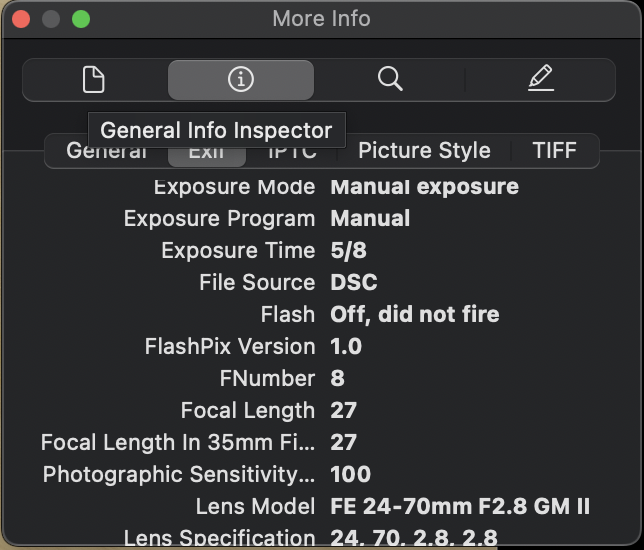The height and width of the screenshot is (550, 644).
Task: Open the Keywords magnifying glass inspector
Action: click(390, 79)
